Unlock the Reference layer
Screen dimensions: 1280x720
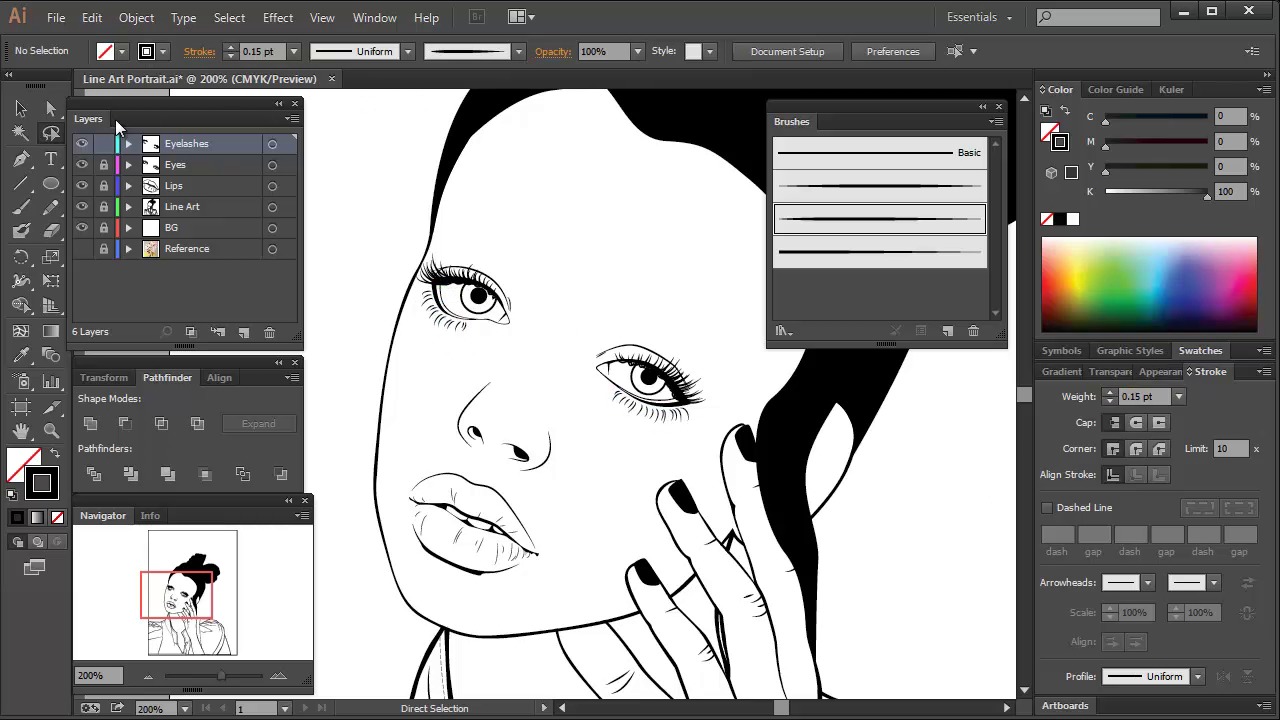tap(104, 249)
